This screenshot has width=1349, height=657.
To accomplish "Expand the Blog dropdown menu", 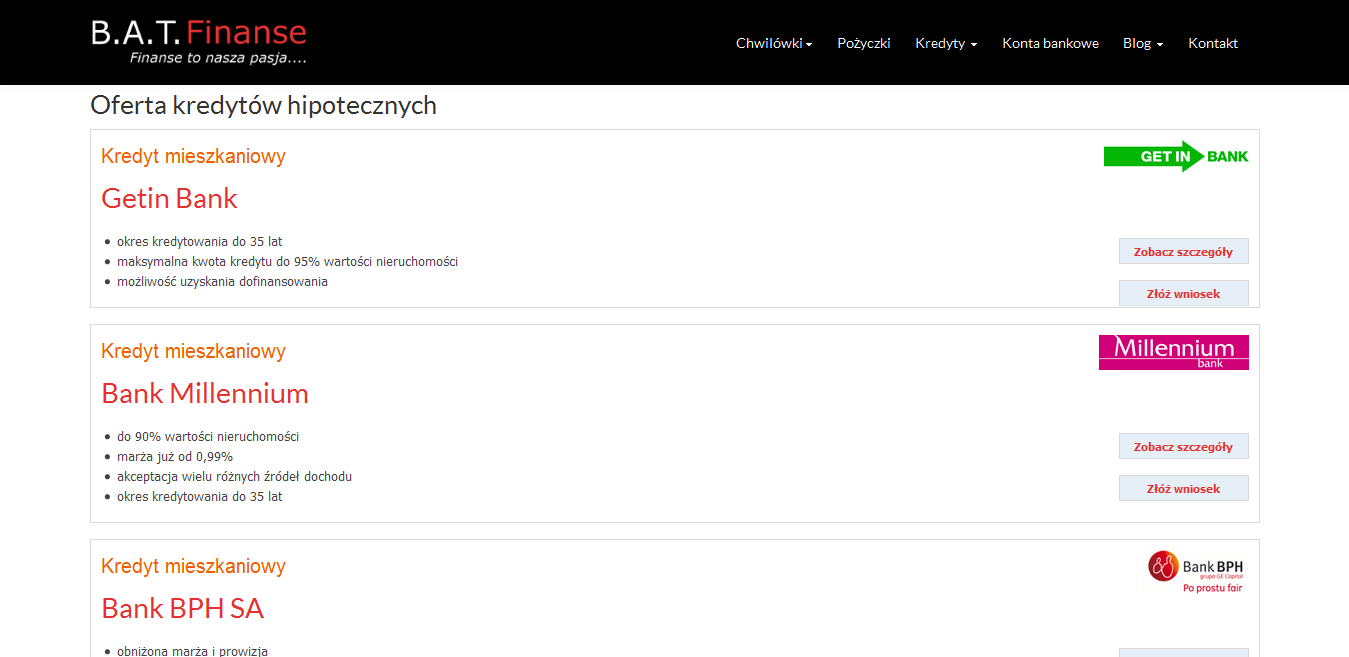I will click(1142, 43).
